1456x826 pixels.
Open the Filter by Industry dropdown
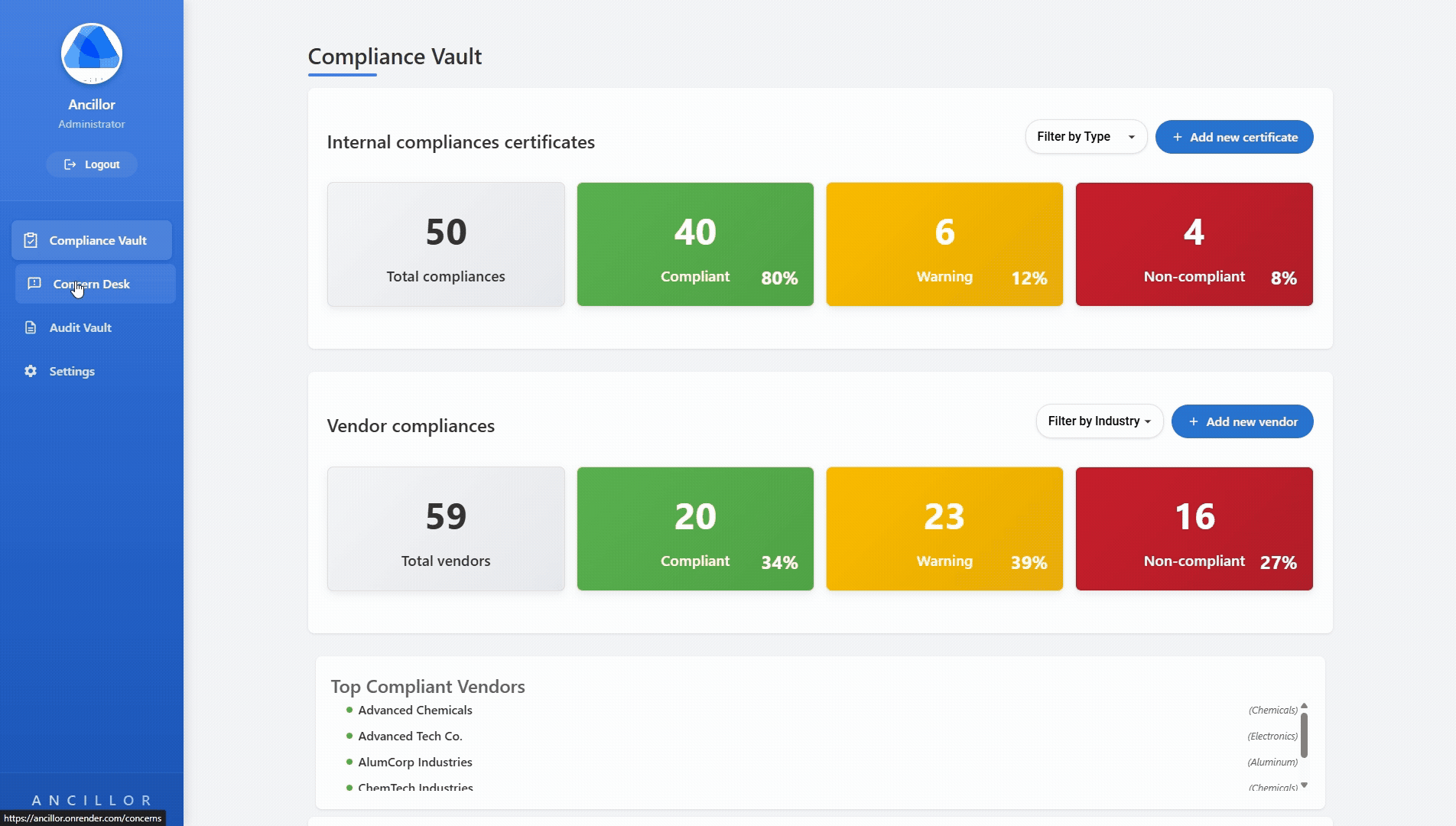click(x=1099, y=421)
